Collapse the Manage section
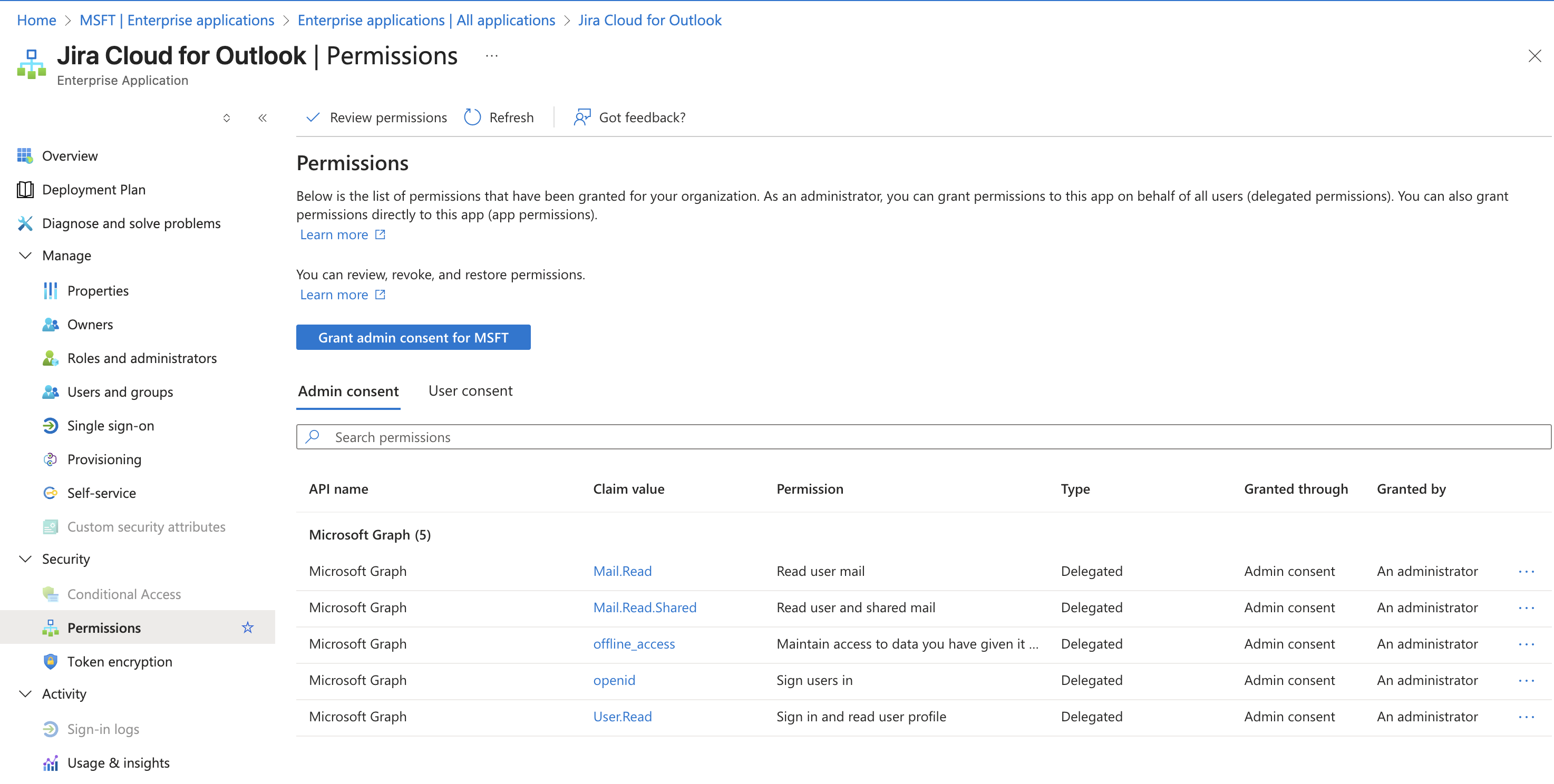1554x784 pixels. tap(25, 256)
